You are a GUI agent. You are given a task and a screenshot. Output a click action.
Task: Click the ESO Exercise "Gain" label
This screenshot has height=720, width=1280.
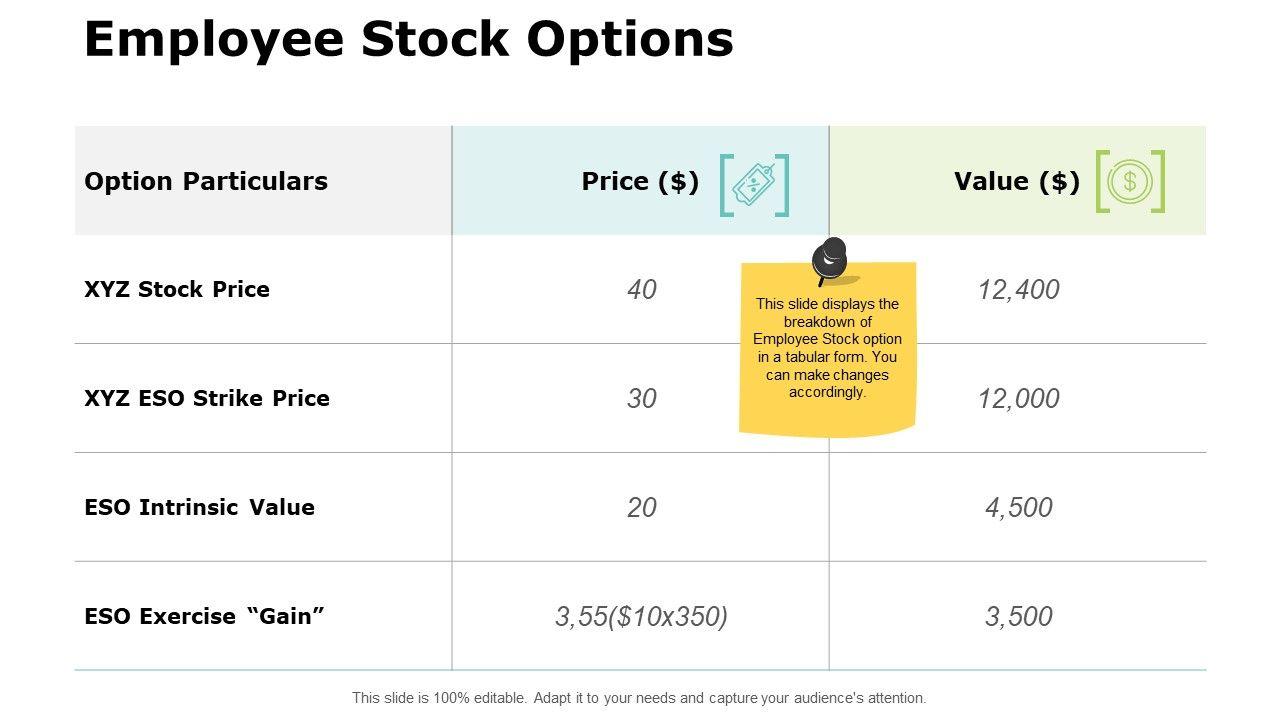click(x=205, y=616)
